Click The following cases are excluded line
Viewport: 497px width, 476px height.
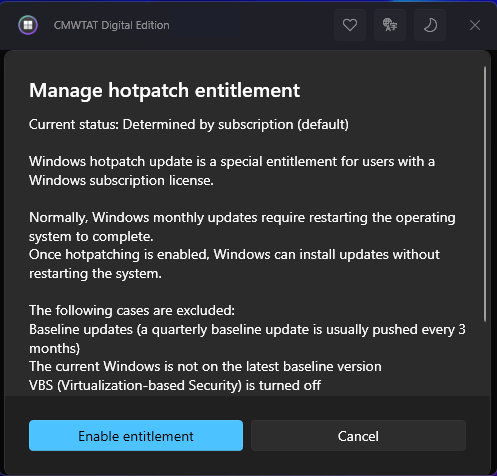pos(132,310)
